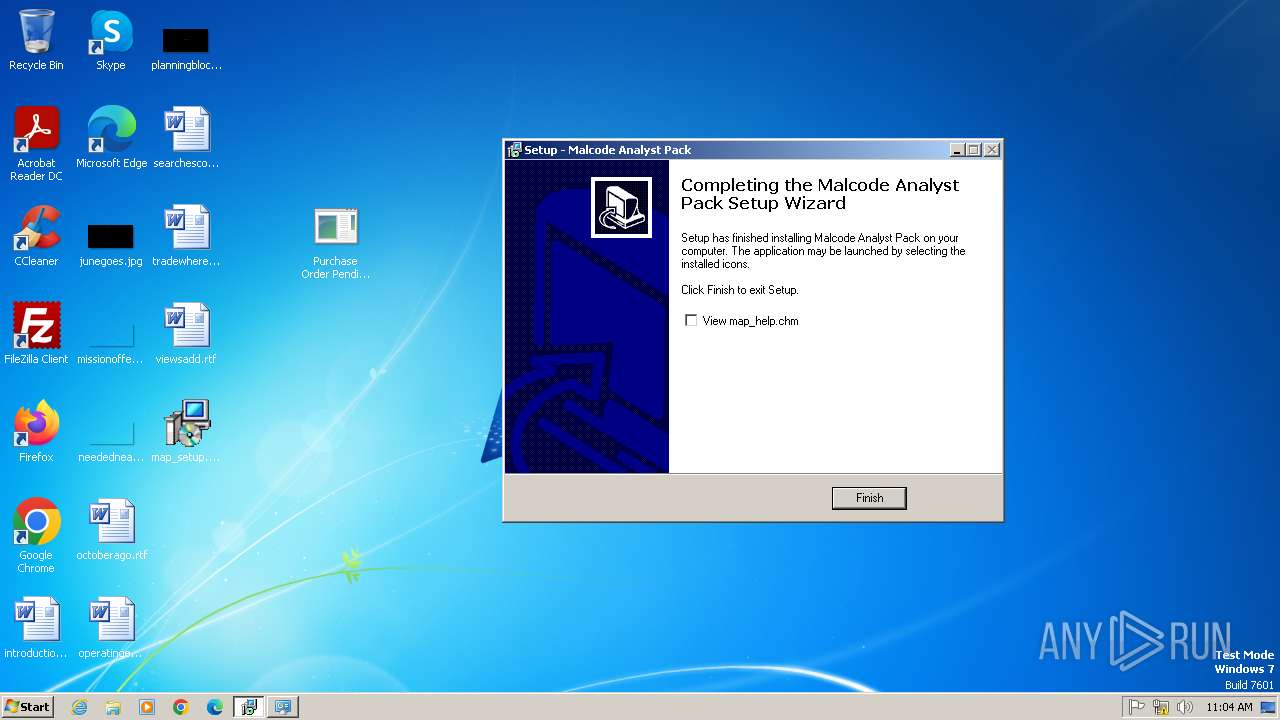Screen dimensions: 1280x720
Task: Open Windows Media Player from the taskbar
Action: pyautogui.click(x=147, y=707)
